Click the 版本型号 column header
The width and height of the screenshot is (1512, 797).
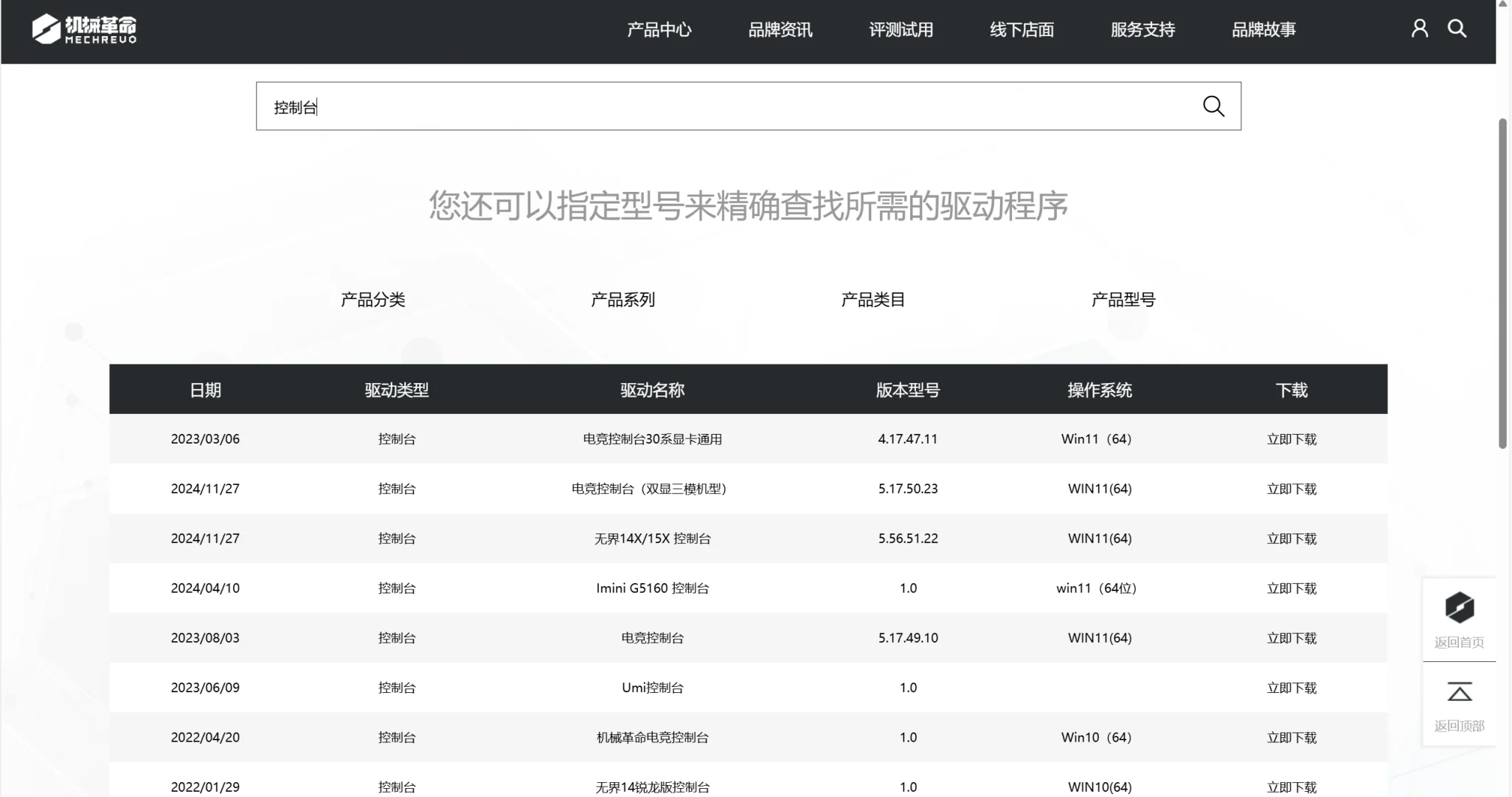click(908, 390)
